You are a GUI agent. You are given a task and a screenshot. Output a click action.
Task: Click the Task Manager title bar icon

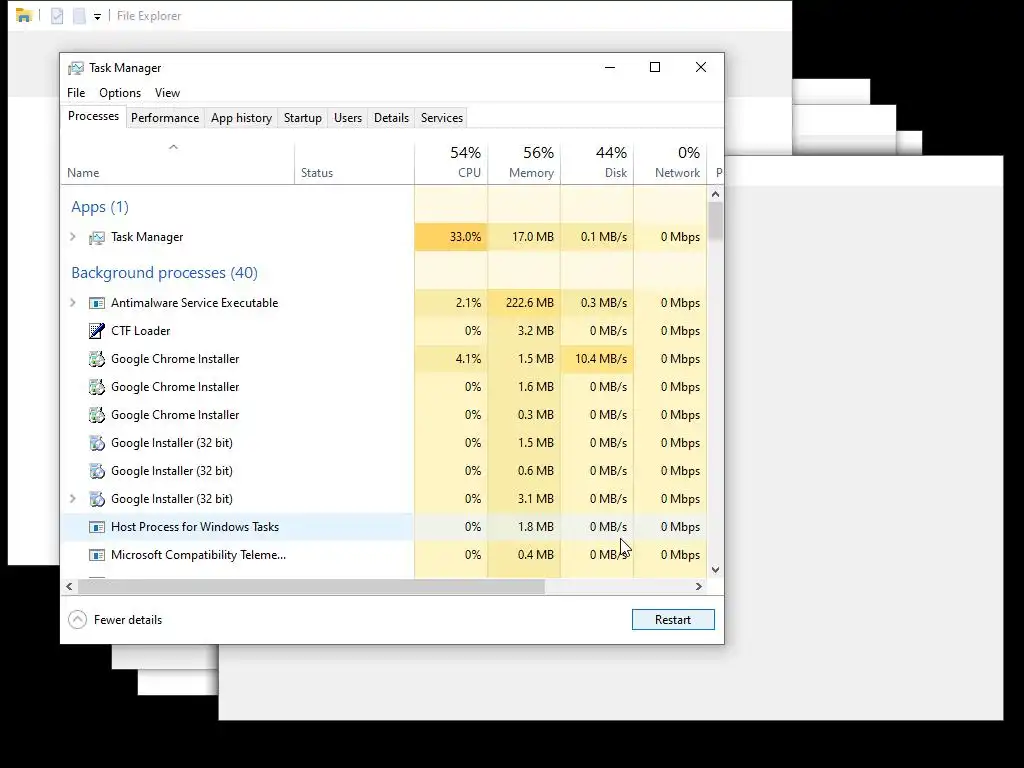tap(76, 68)
